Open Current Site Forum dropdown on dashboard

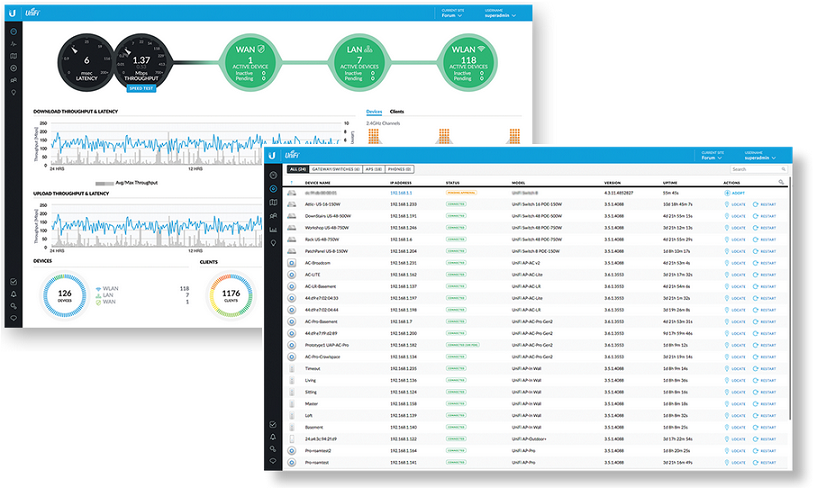tap(453, 15)
